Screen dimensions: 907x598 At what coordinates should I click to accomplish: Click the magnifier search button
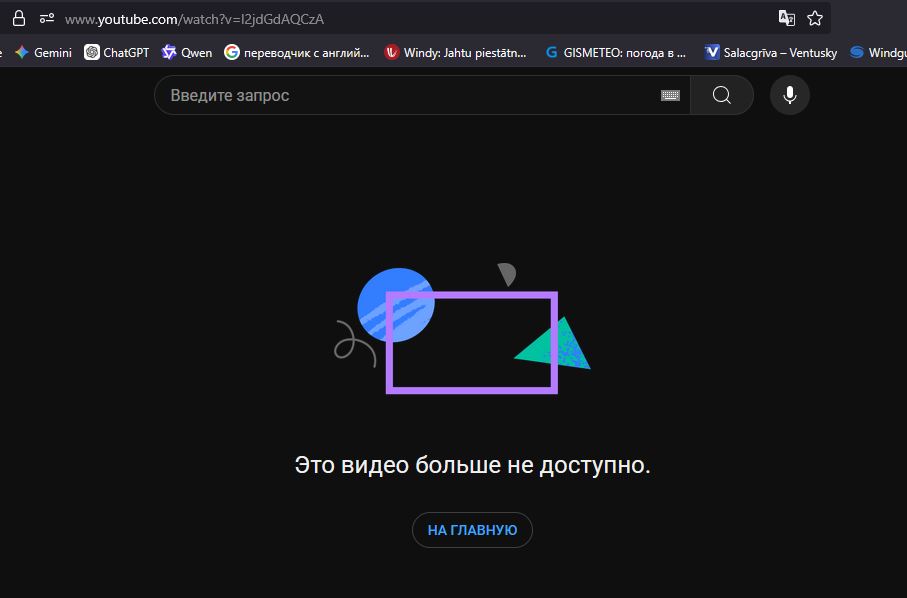click(x=722, y=95)
